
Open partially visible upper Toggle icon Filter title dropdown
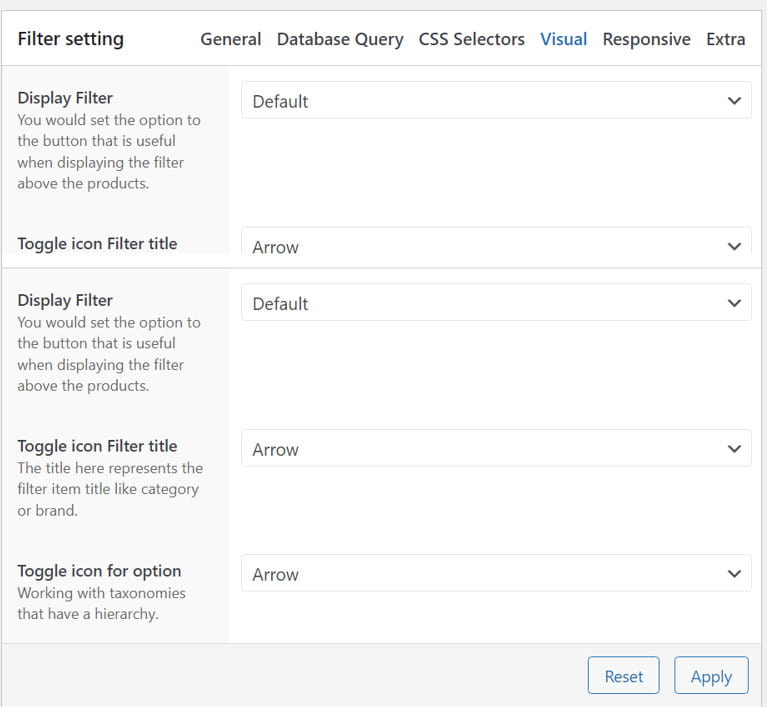coord(496,241)
